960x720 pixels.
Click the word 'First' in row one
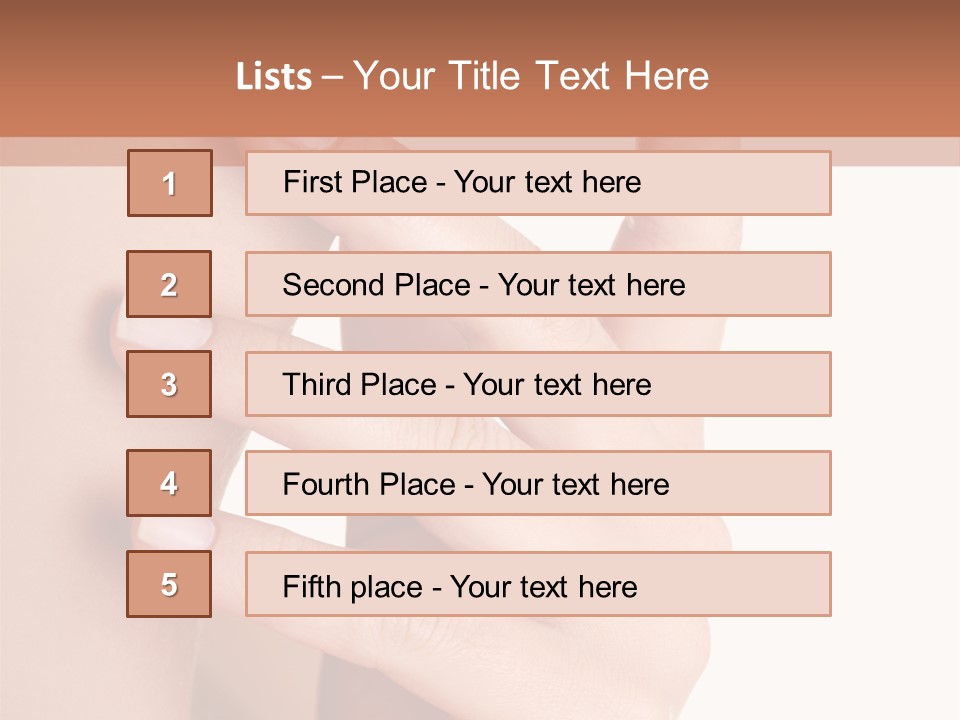coord(309,182)
